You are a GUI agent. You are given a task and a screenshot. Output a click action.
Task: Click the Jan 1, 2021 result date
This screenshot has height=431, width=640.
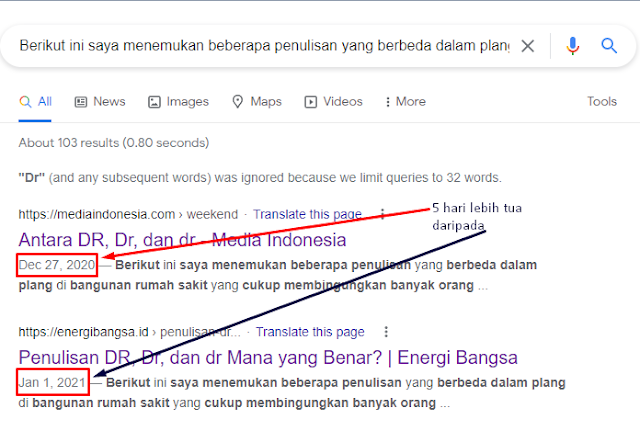(x=52, y=382)
